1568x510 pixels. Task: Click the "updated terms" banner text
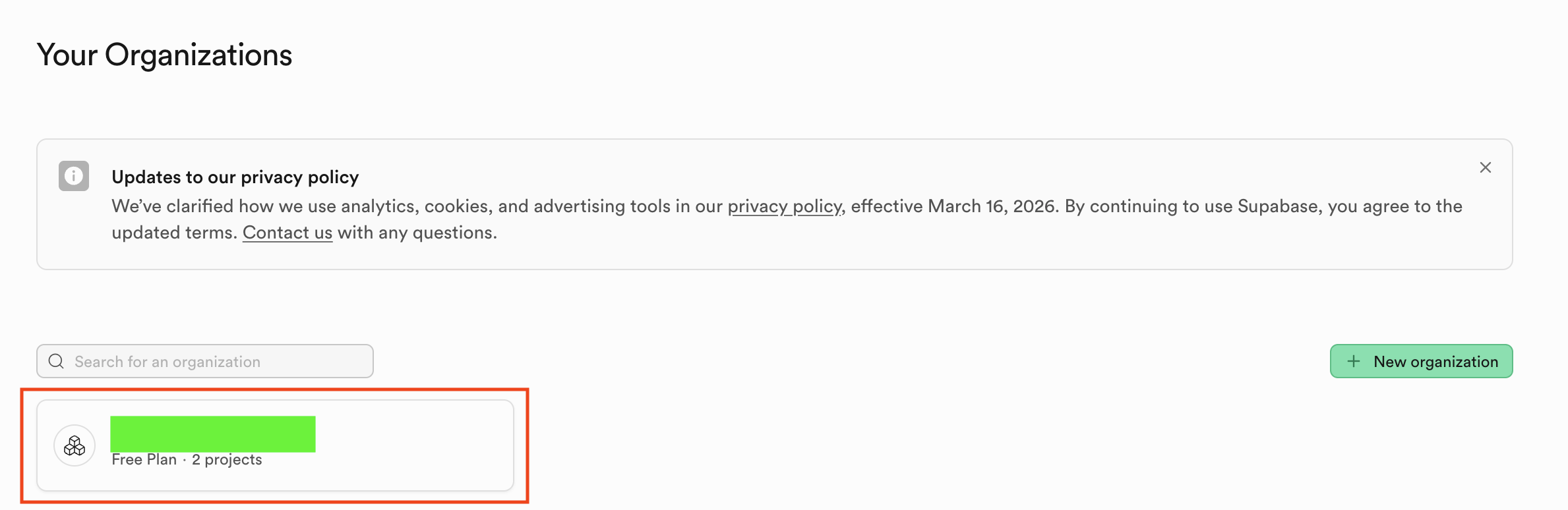point(173,233)
